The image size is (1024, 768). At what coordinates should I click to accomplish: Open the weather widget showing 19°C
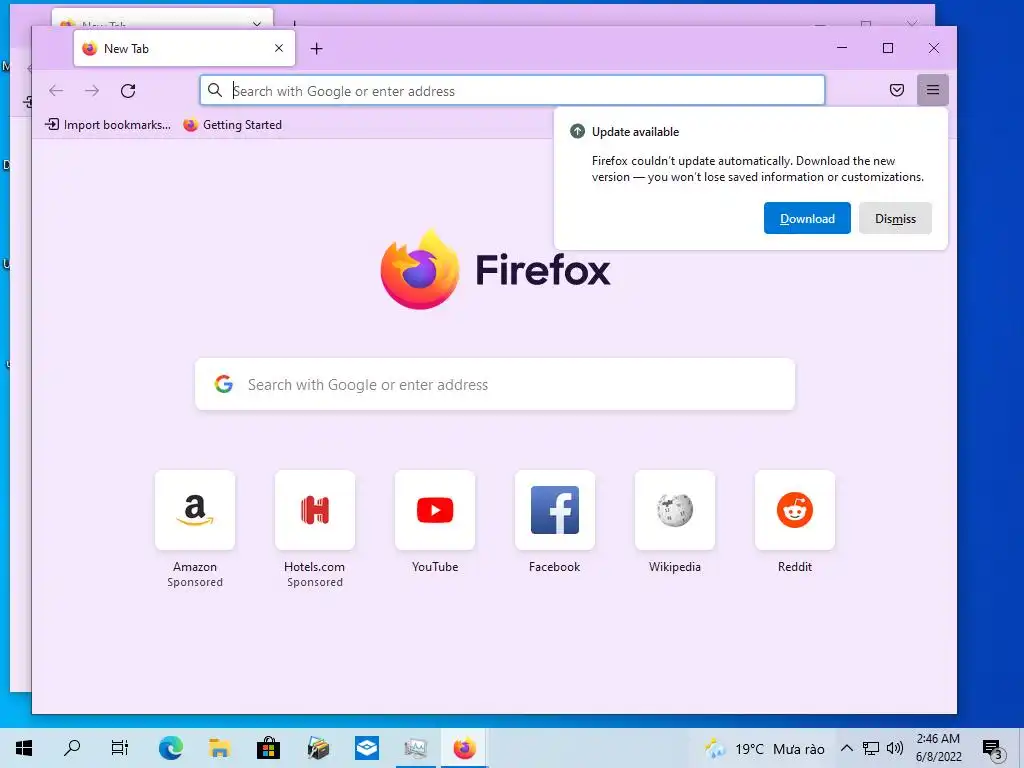point(765,748)
